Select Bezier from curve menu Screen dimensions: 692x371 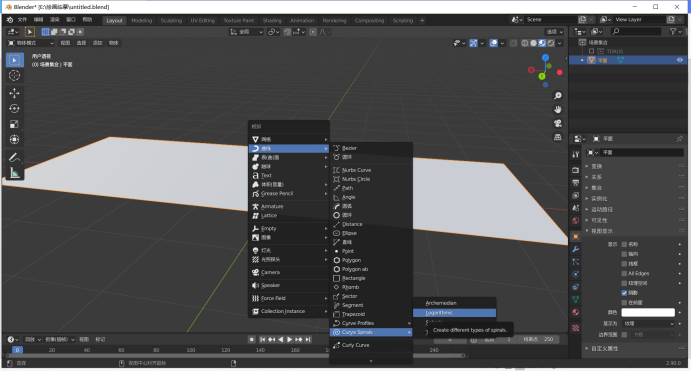[371, 148]
